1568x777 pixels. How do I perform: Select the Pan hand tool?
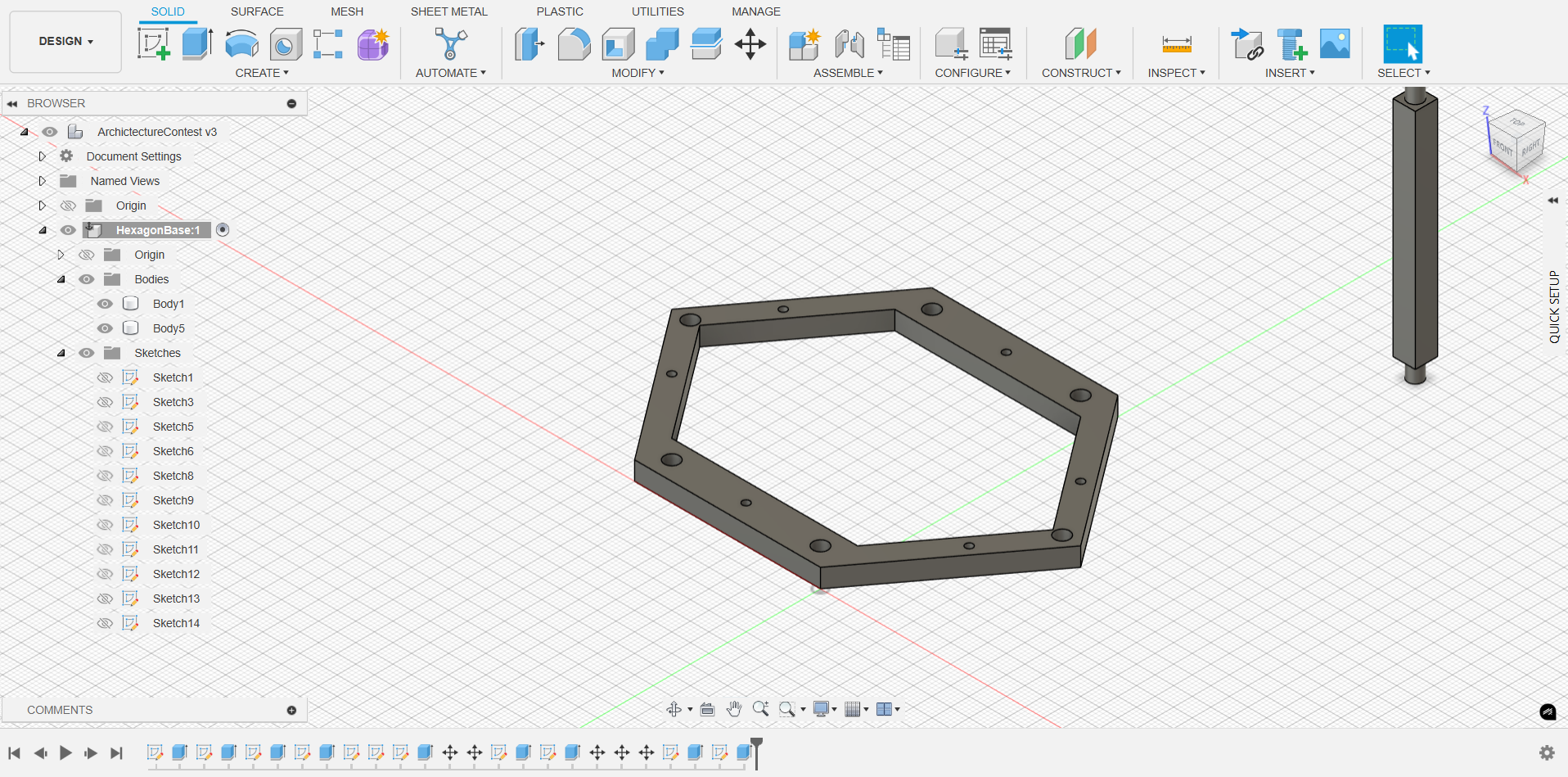pyautogui.click(x=734, y=709)
